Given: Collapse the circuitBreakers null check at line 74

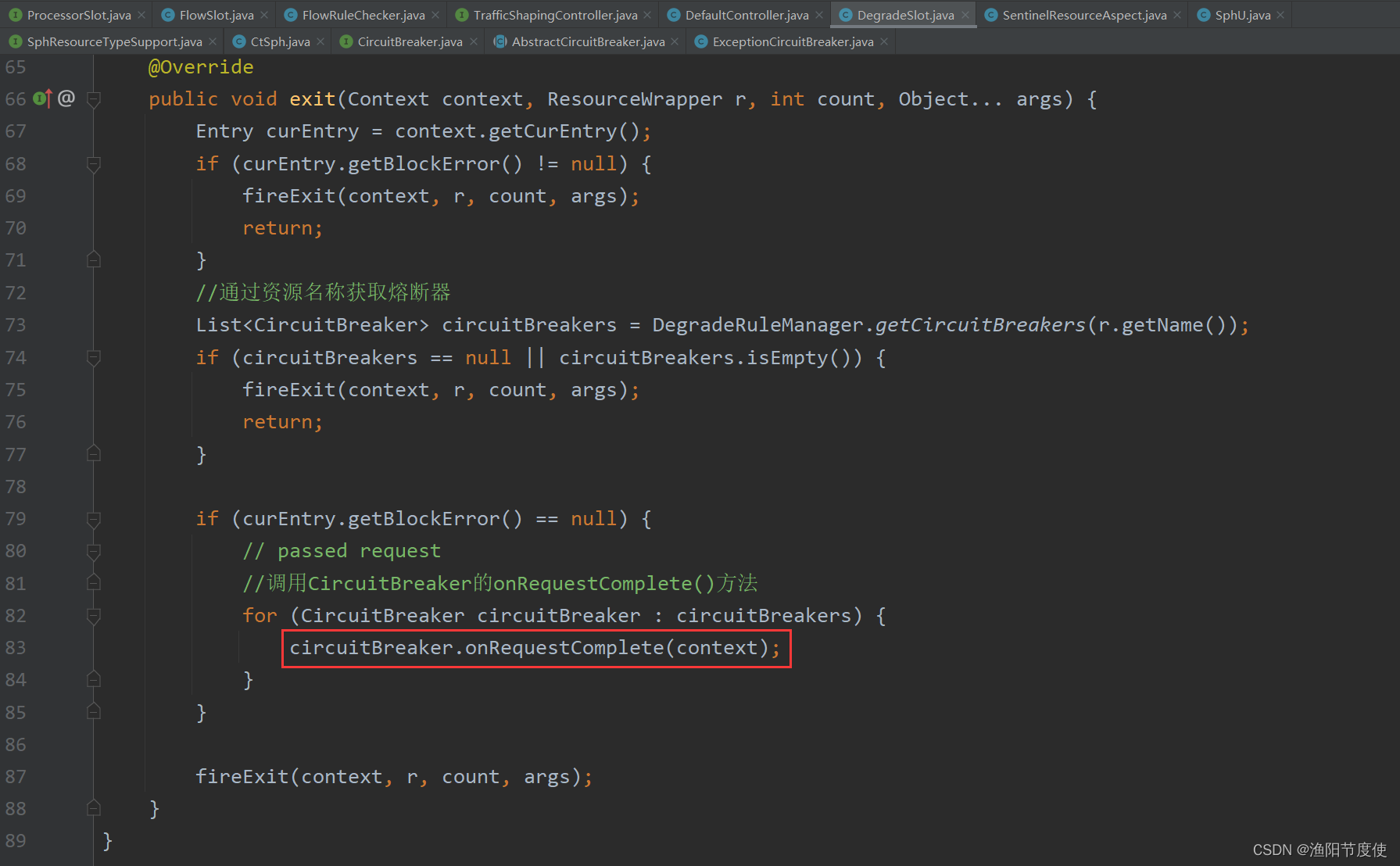Looking at the screenshot, I should (x=94, y=358).
